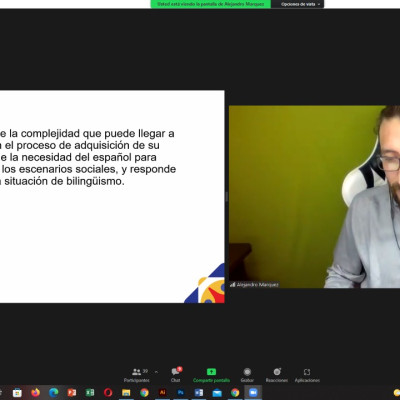Expand the arrow next to Participantes

pos(156,372)
